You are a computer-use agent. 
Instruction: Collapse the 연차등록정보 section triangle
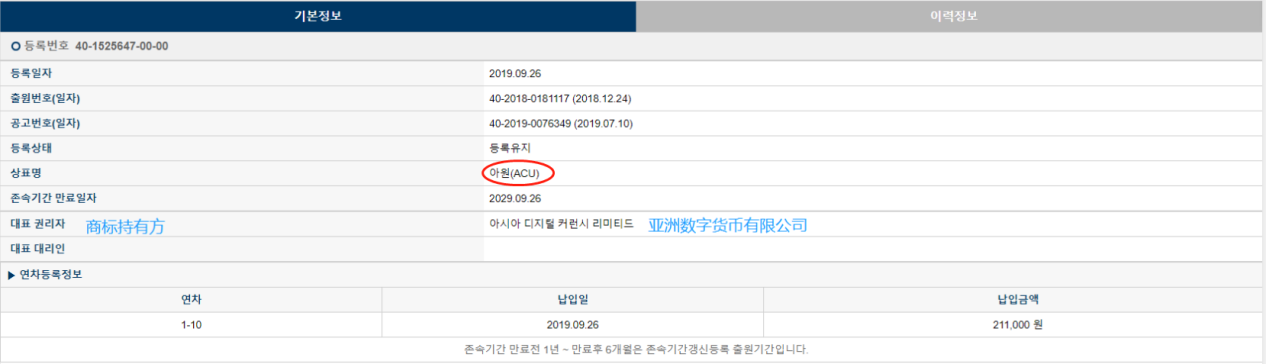point(12,274)
